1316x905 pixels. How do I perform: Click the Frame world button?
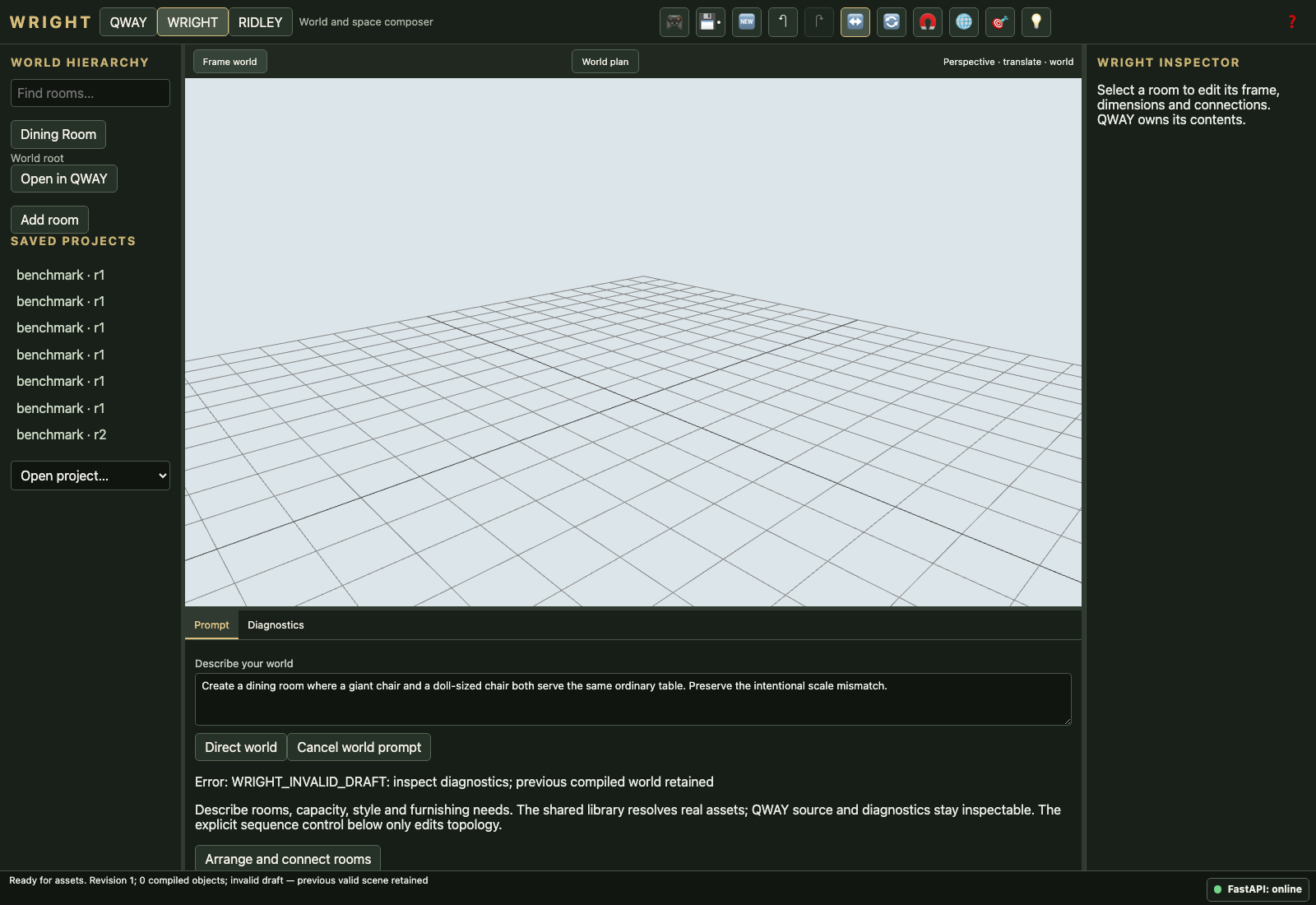tap(230, 62)
